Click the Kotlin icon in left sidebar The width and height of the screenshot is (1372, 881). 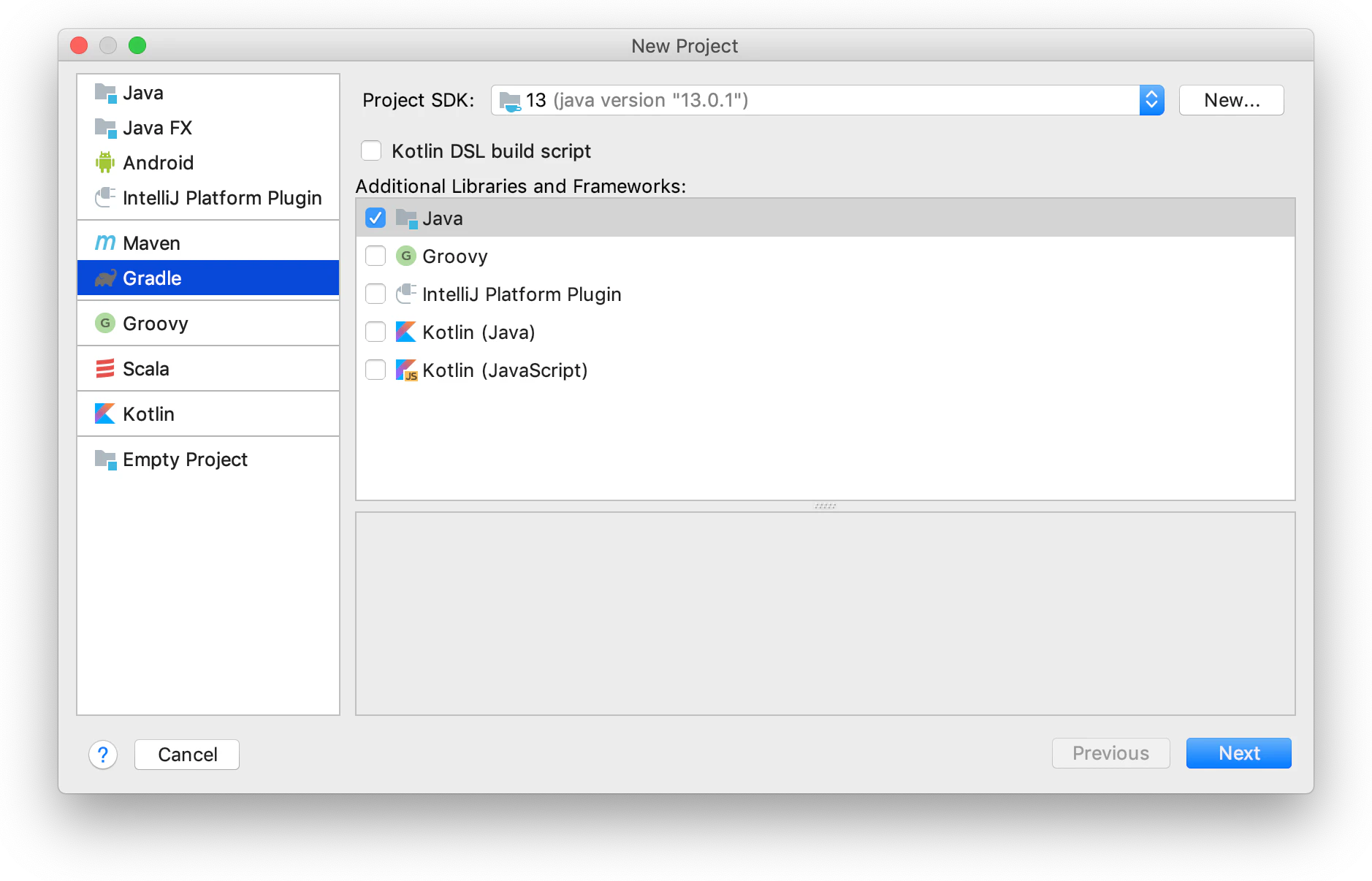click(105, 413)
